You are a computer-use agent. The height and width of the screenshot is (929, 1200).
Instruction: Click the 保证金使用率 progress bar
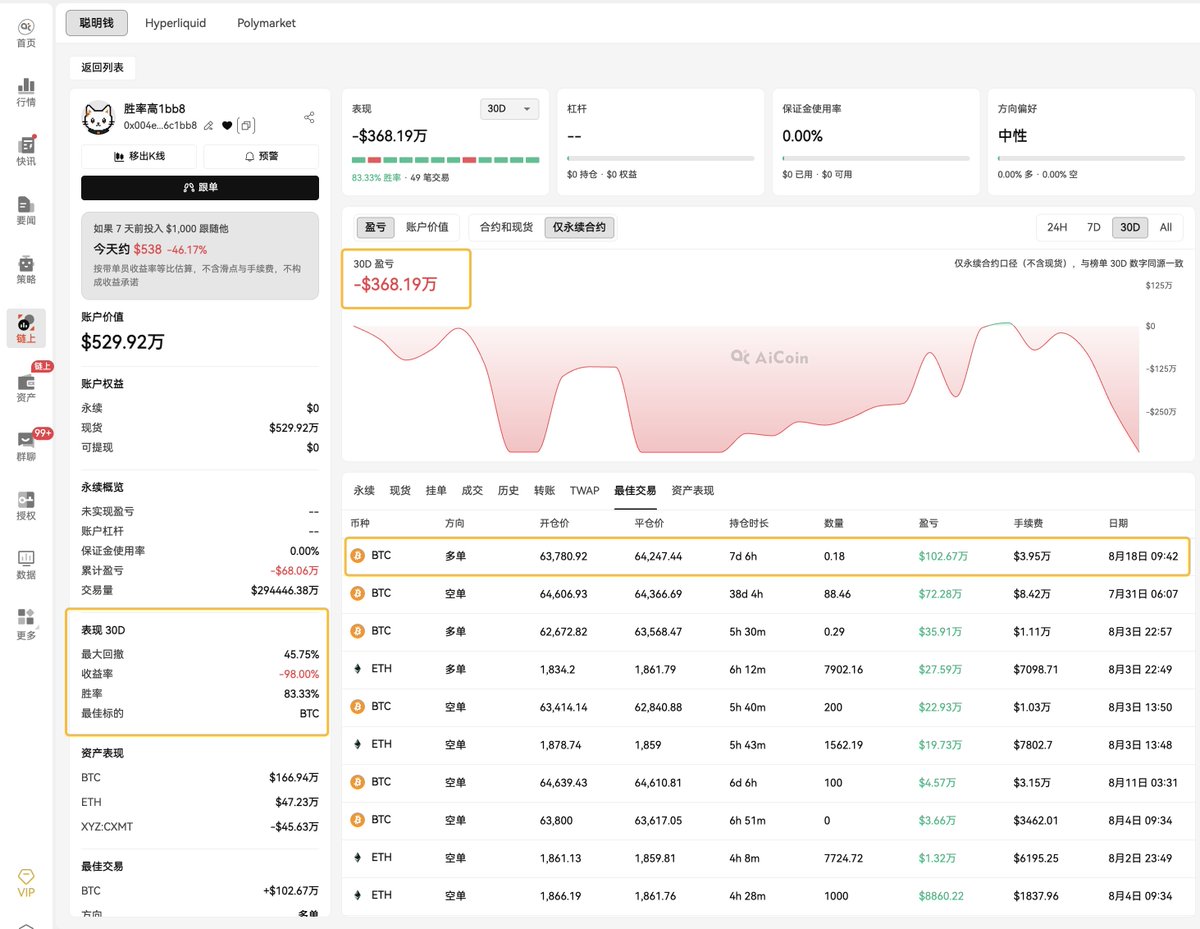coord(876,158)
